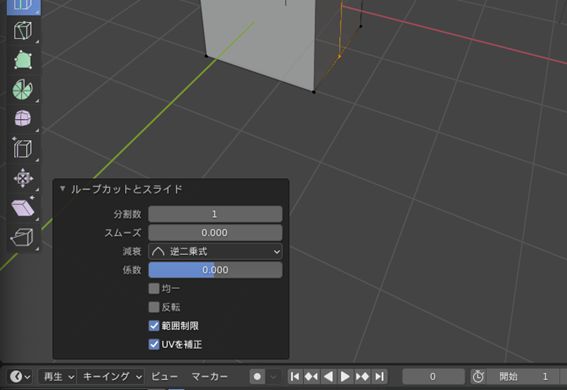Select the Knife tool in the toolbar

coord(23,30)
